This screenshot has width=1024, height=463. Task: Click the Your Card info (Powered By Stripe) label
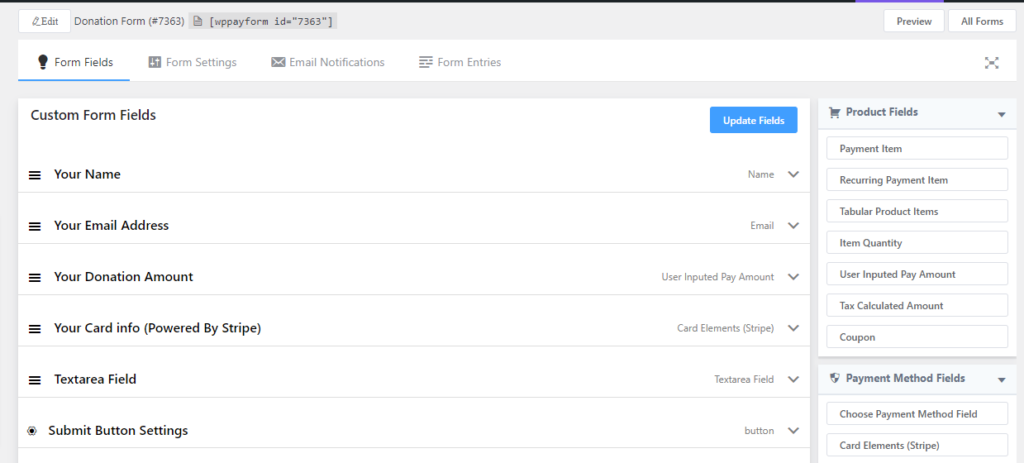click(x=157, y=328)
